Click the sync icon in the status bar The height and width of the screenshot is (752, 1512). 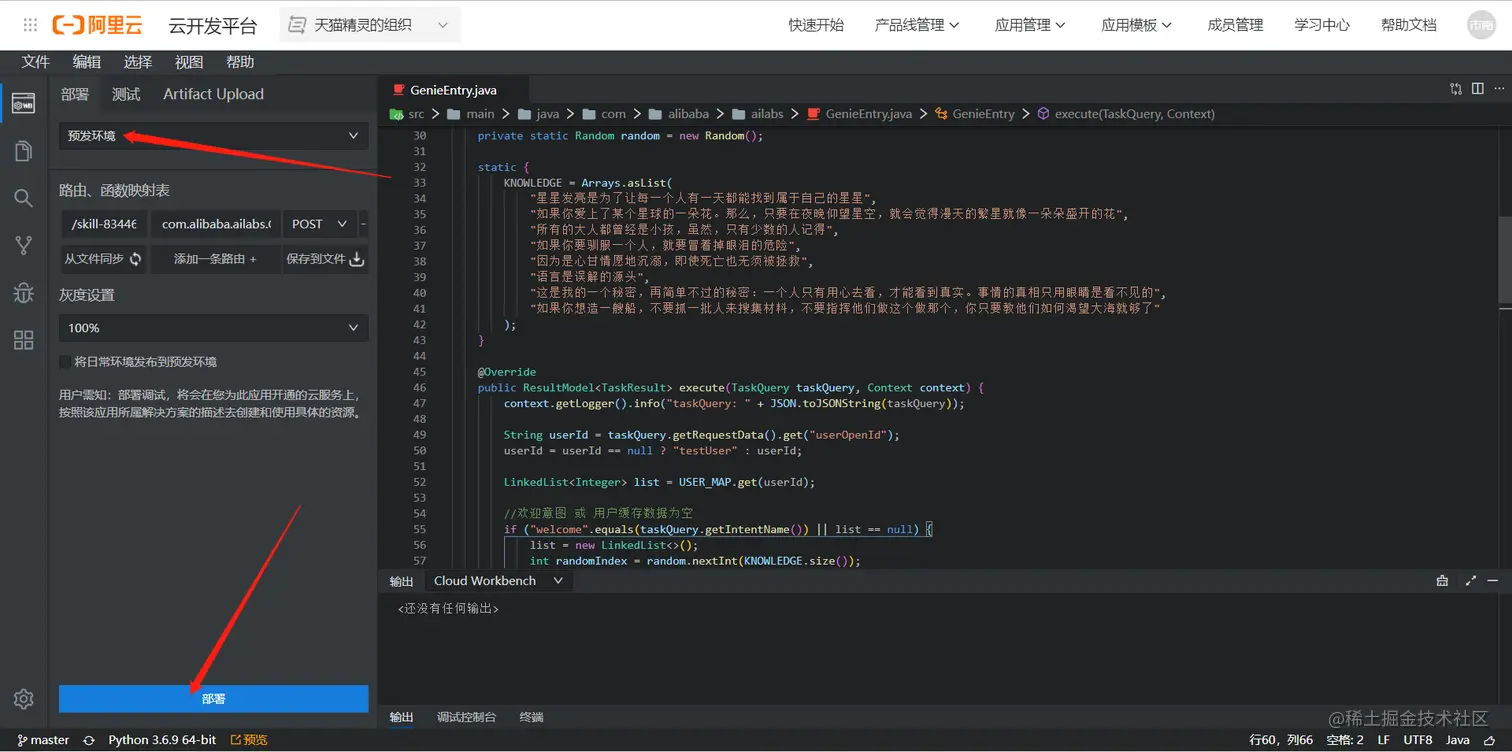click(89, 740)
